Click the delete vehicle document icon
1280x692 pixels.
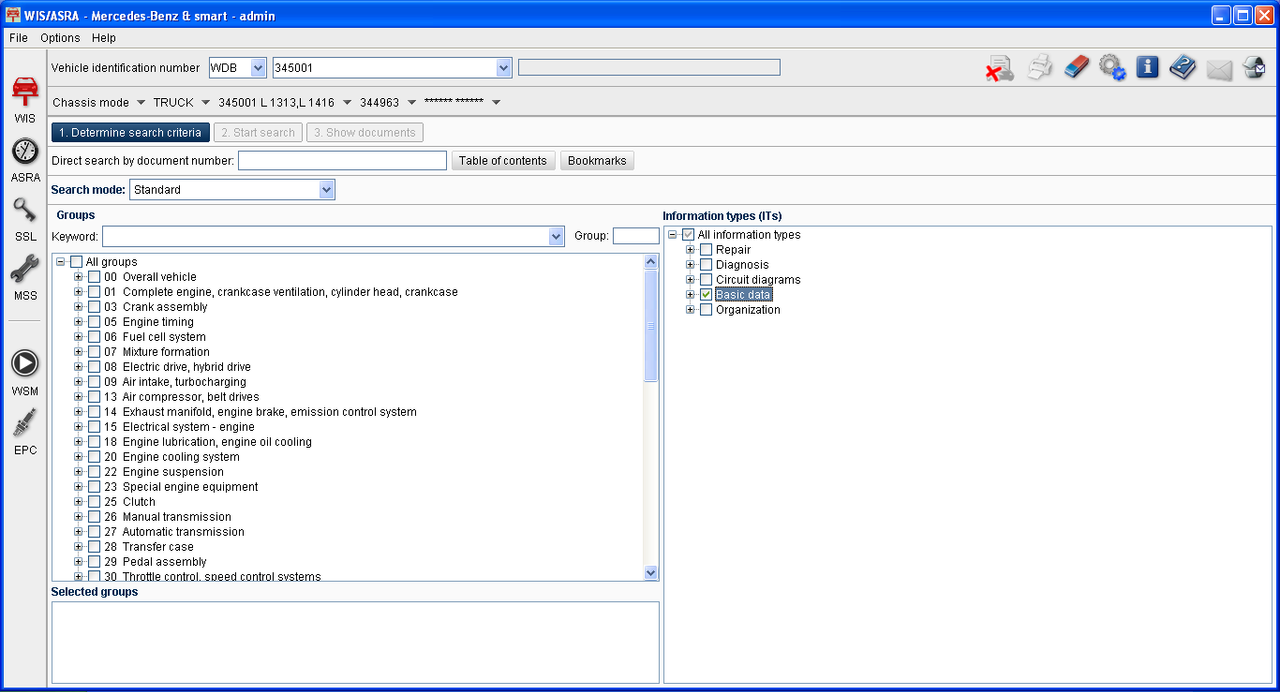pos(999,68)
